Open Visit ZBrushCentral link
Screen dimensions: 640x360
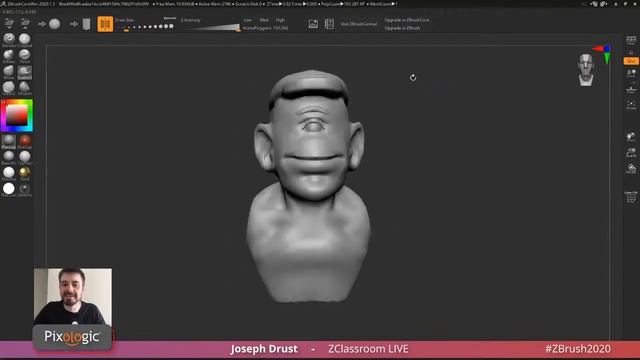359,24
